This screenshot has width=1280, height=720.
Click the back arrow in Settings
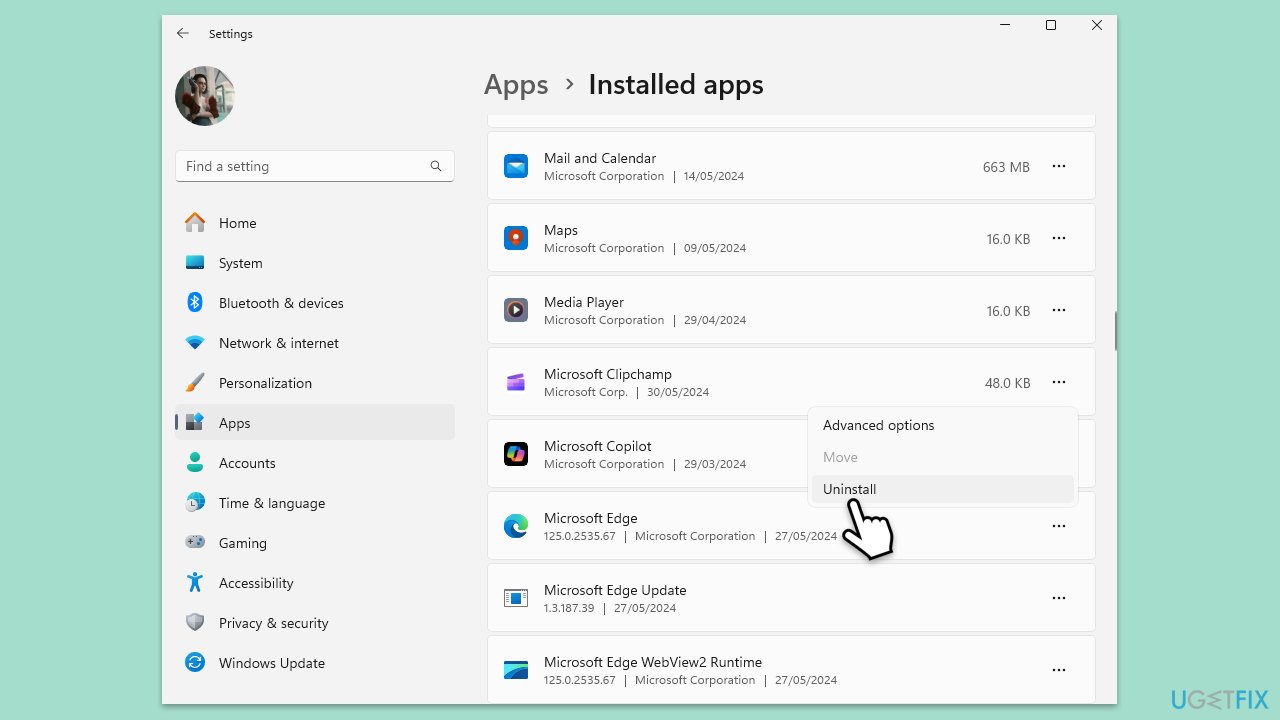182,33
